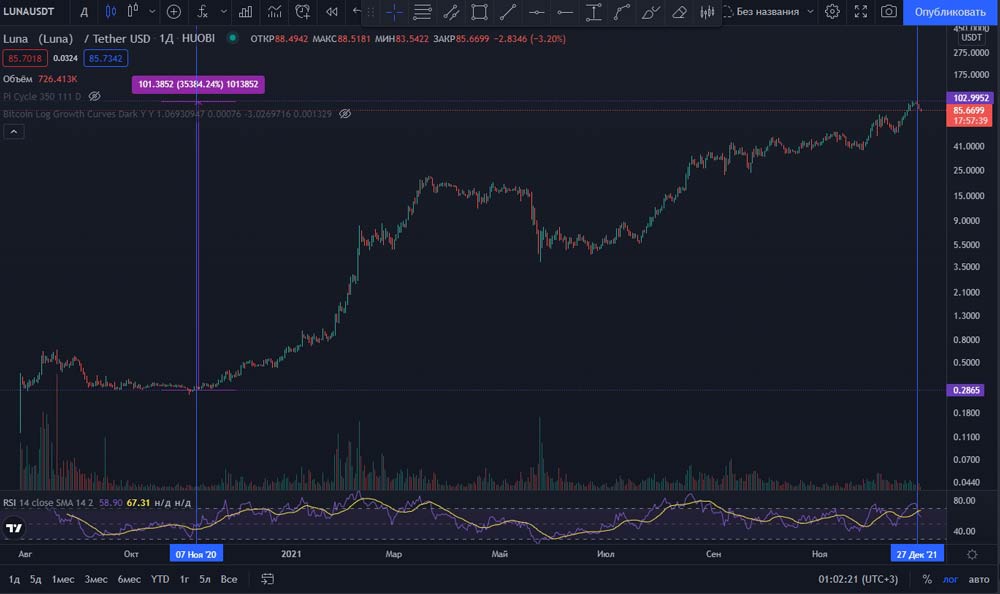The height and width of the screenshot is (594, 1000).
Task: Open chart settings gear icon
Action: [832, 12]
